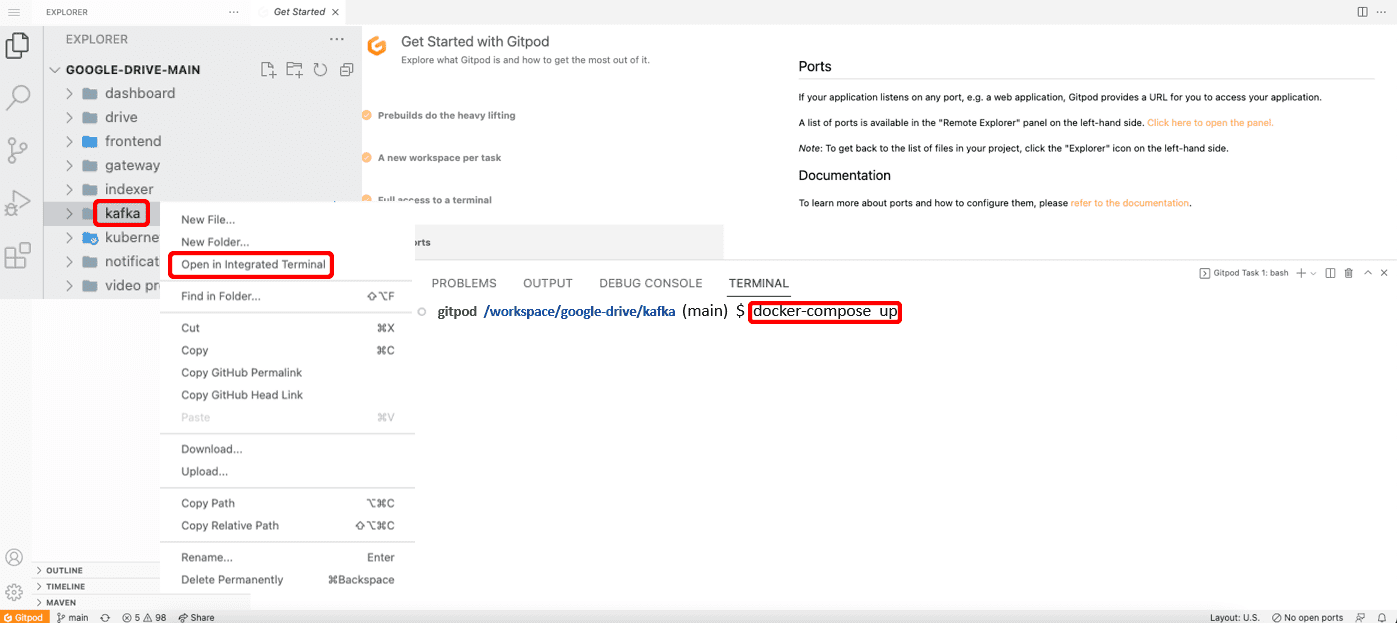Image resolution: width=1397 pixels, height=630 pixels.
Task: Open the Manage gear icon
Action: pyautogui.click(x=15, y=592)
